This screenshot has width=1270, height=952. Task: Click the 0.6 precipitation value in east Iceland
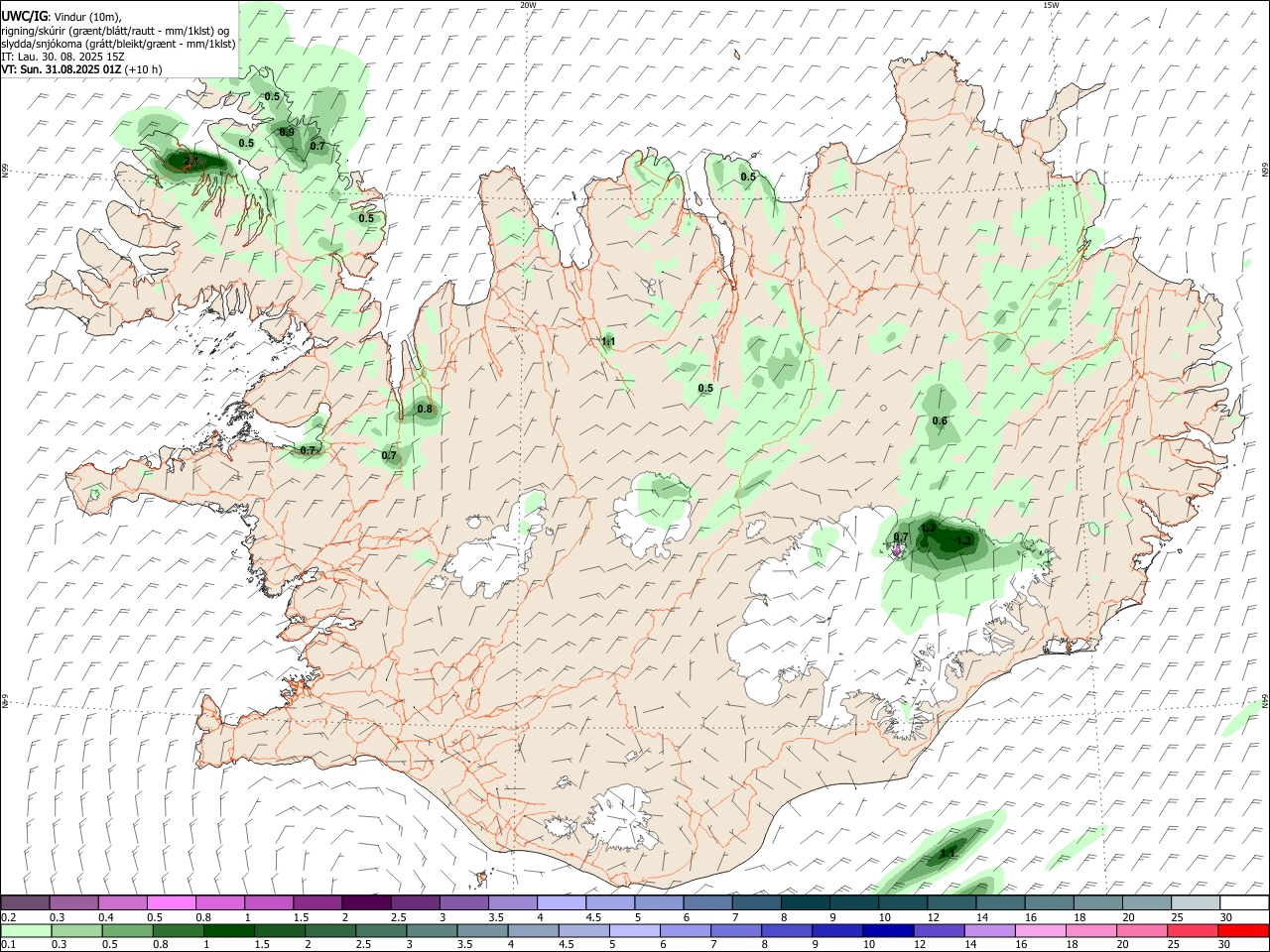(x=940, y=421)
